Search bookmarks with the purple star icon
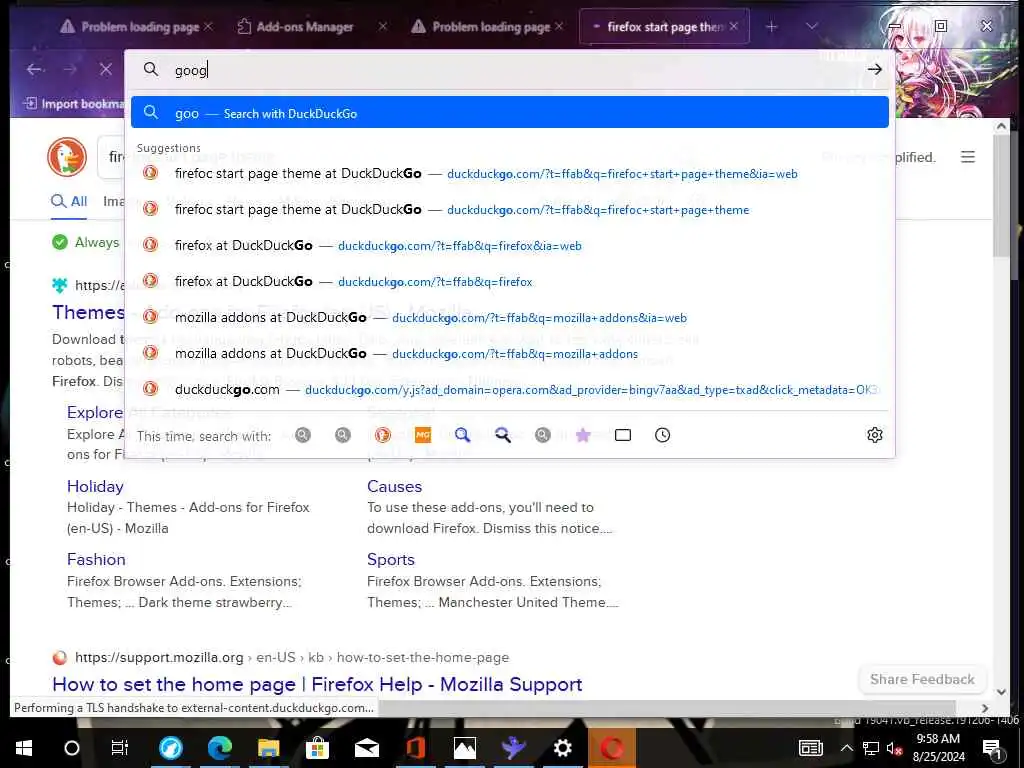1024x768 pixels. 583,435
